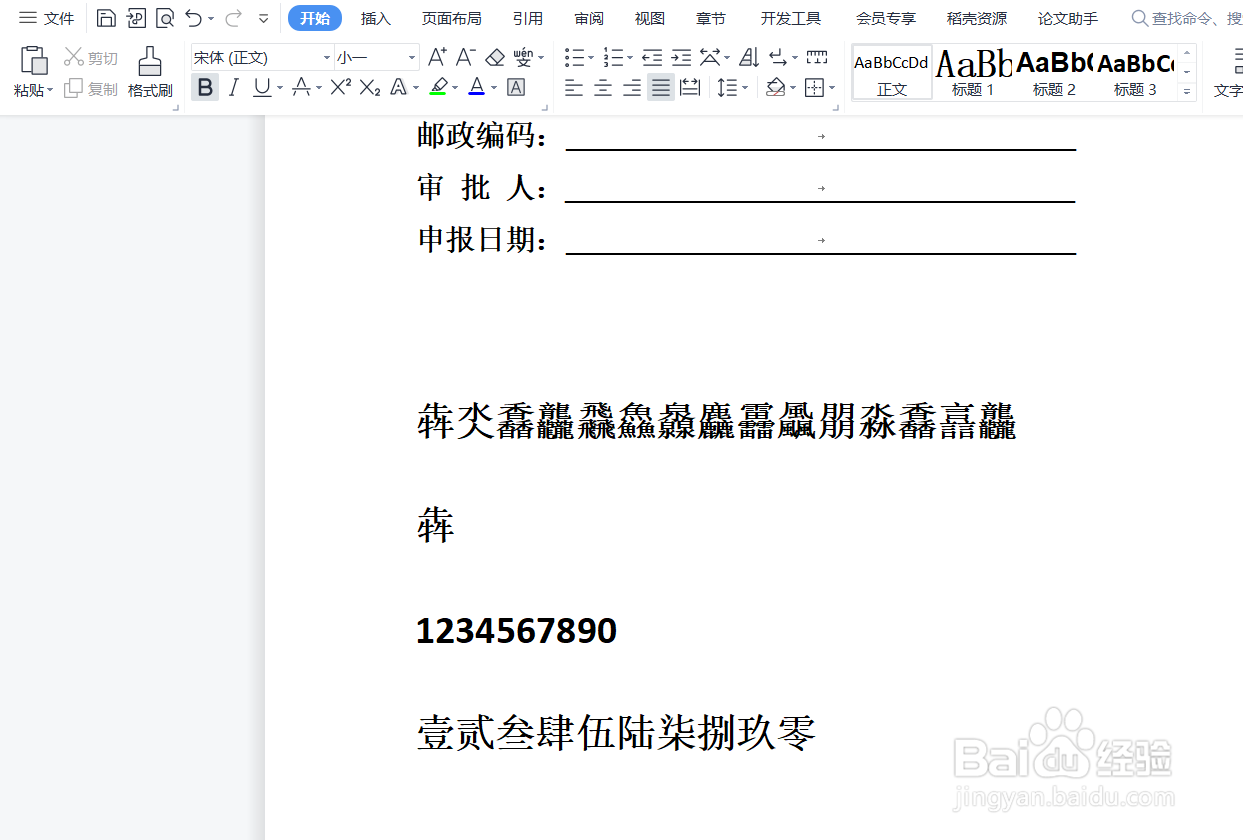Open the font name dropdown showing 宋体
This screenshot has width=1243, height=840.
tap(327, 57)
